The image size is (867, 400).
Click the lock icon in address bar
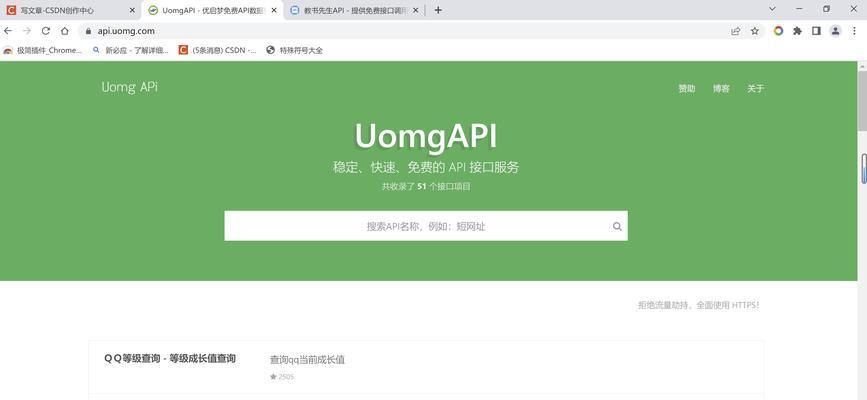tap(88, 31)
